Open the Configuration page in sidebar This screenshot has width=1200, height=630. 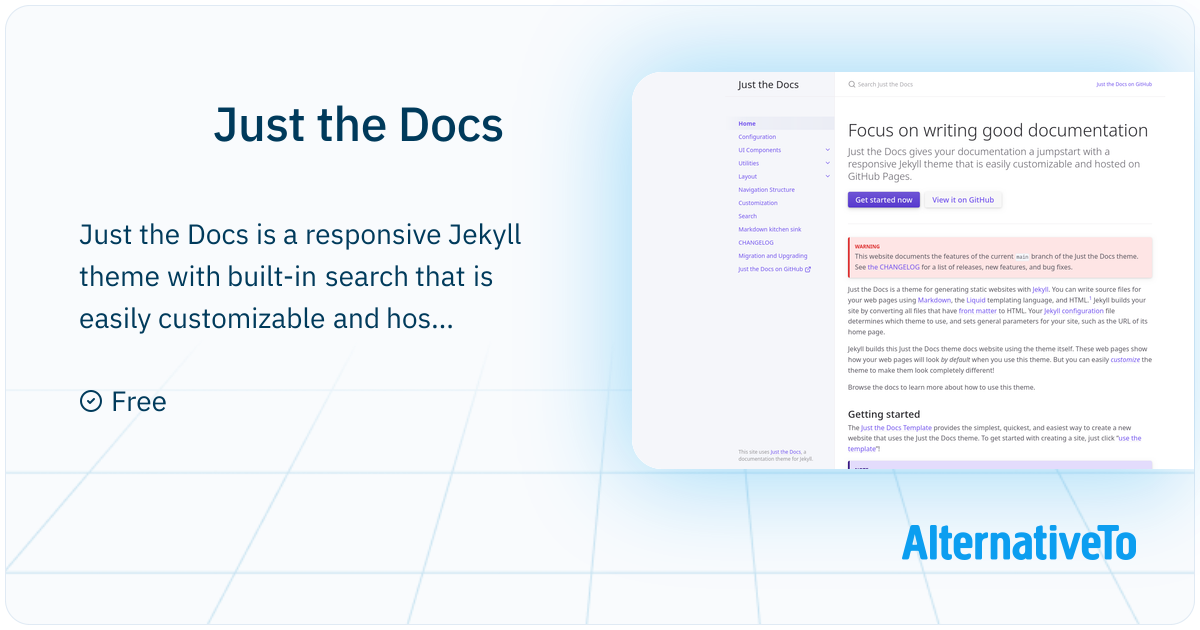coord(757,137)
